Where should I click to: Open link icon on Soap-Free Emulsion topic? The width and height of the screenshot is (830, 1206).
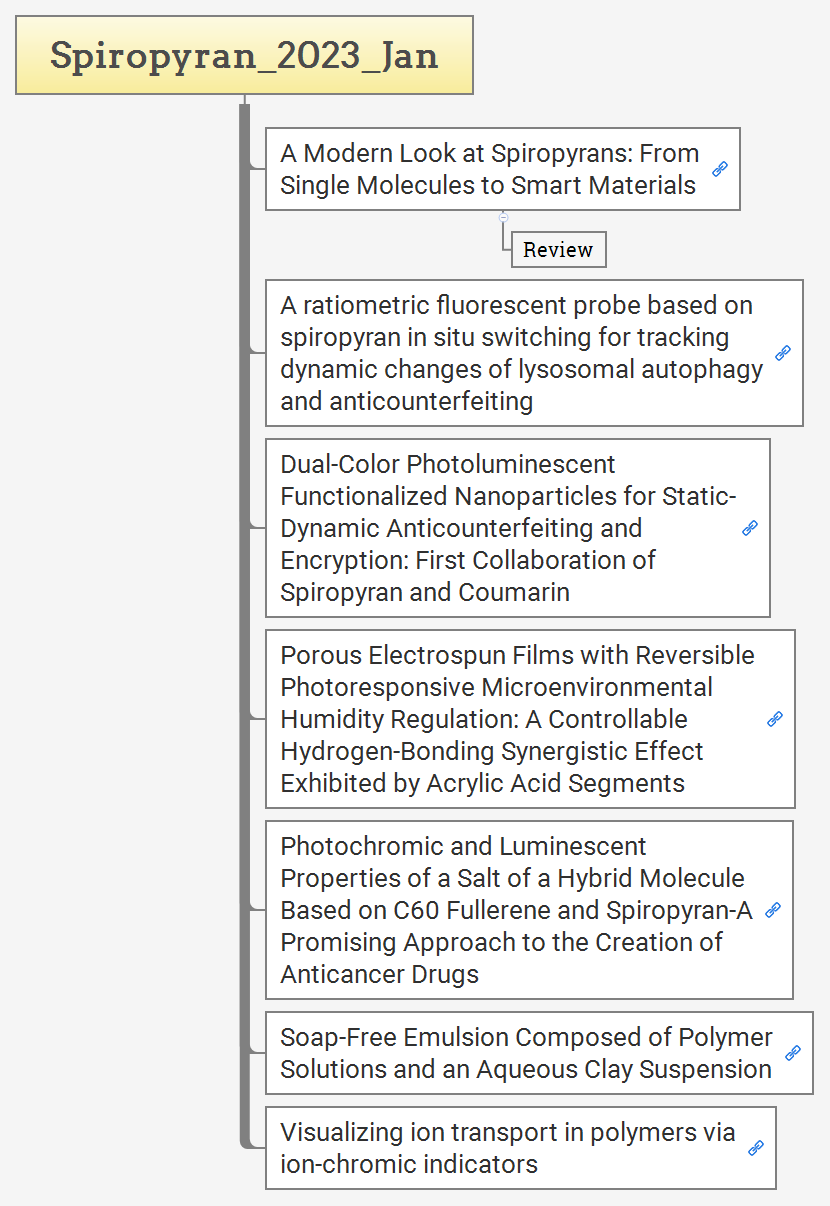793,1053
